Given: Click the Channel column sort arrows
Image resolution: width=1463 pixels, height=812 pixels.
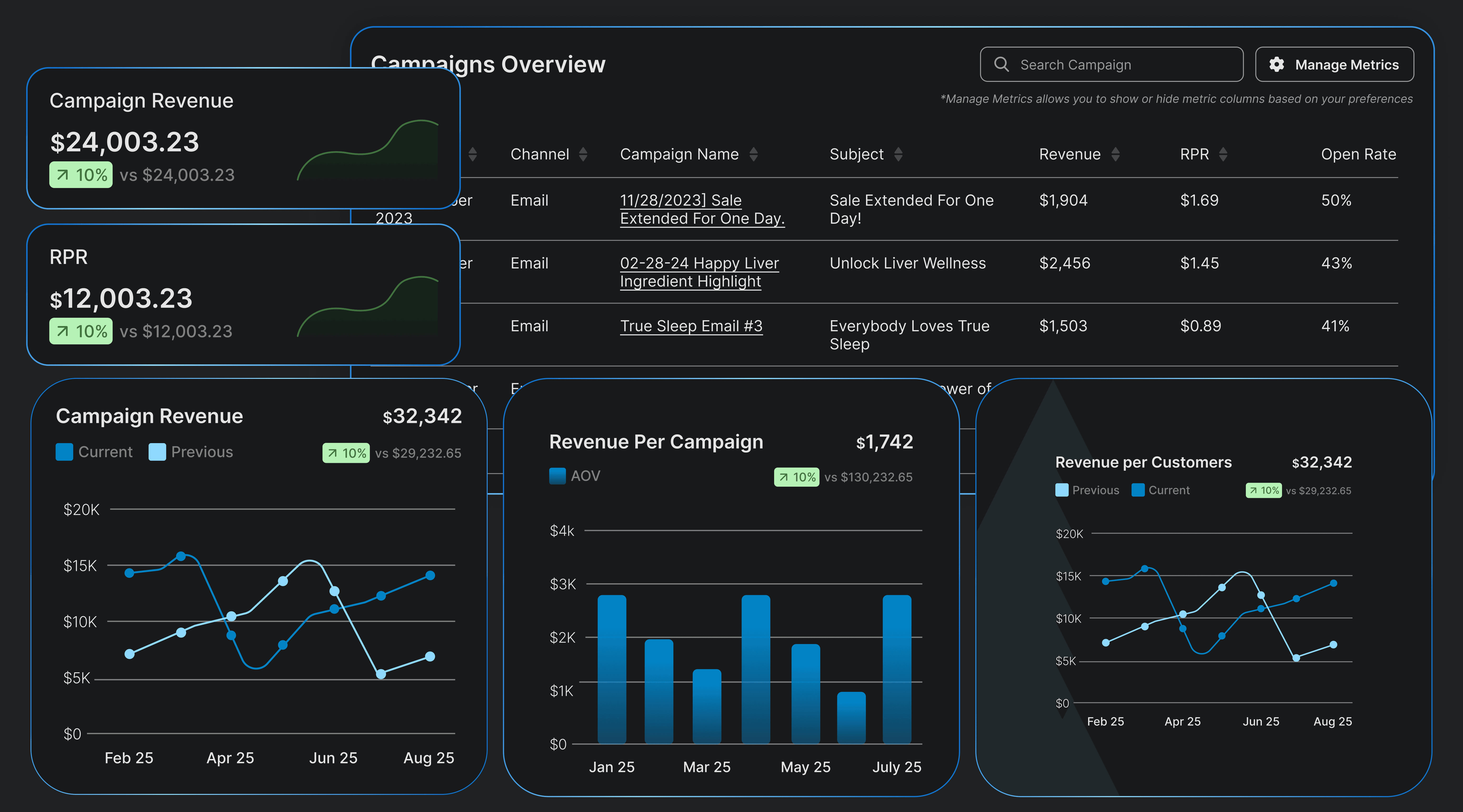Looking at the screenshot, I should click(583, 154).
